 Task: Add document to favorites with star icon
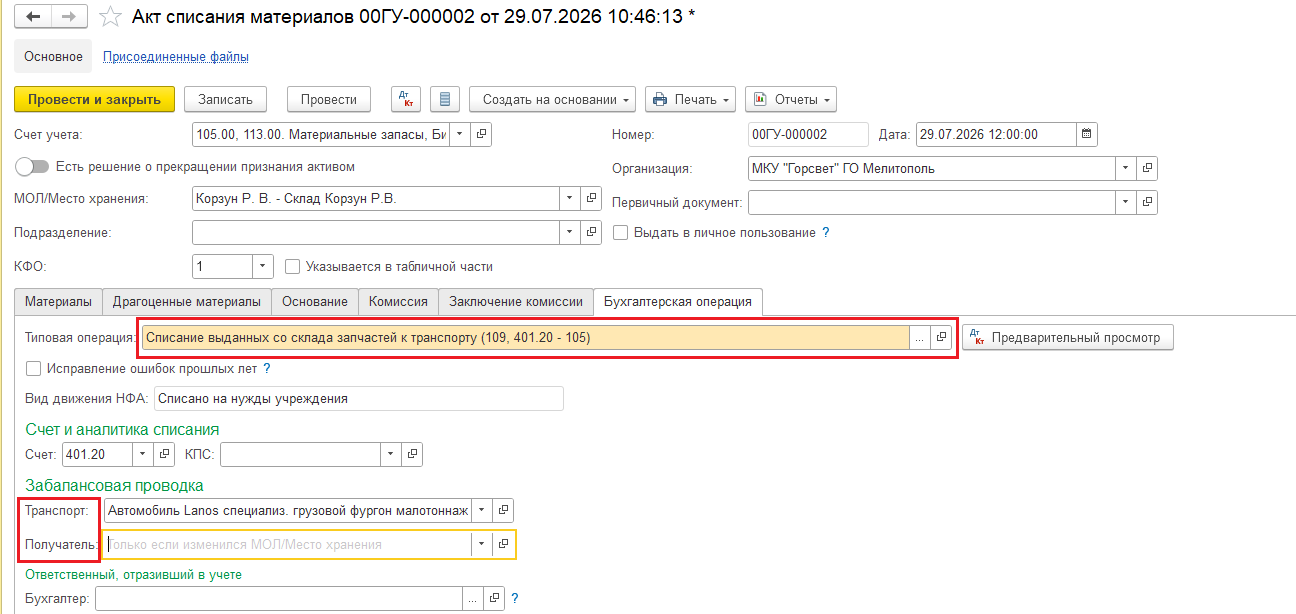(x=113, y=18)
